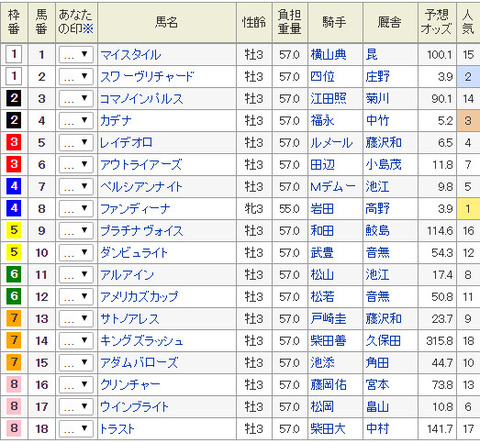Open jockey link 柴田大
This screenshot has width=480, height=443.
click(328, 429)
